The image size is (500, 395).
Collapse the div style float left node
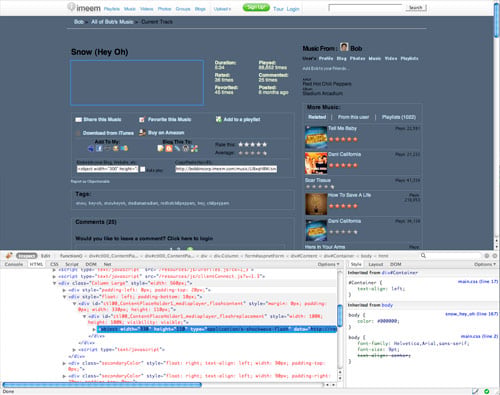(x=64, y=297)
